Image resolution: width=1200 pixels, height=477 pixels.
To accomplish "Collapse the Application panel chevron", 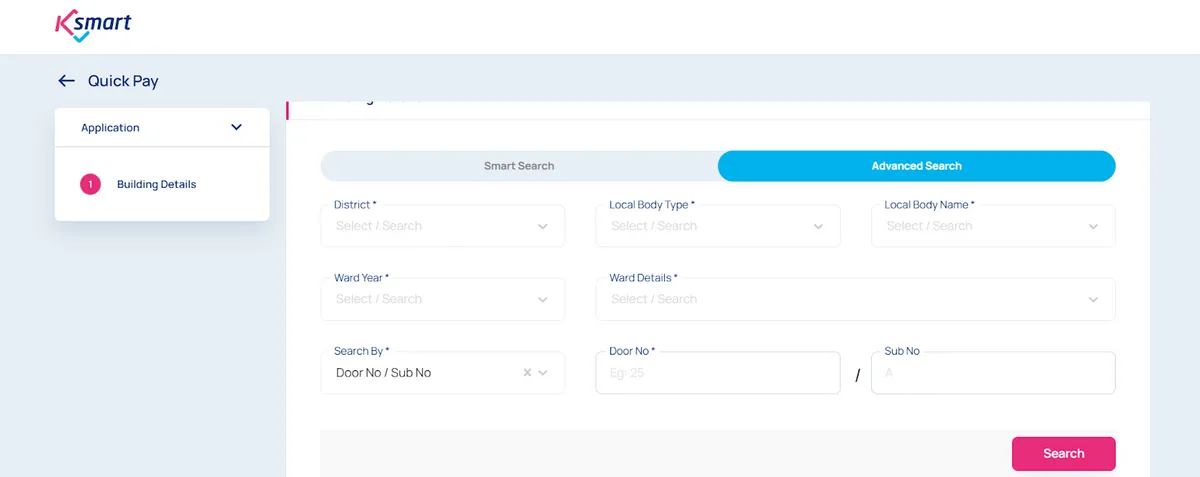I will pos(236,128).
